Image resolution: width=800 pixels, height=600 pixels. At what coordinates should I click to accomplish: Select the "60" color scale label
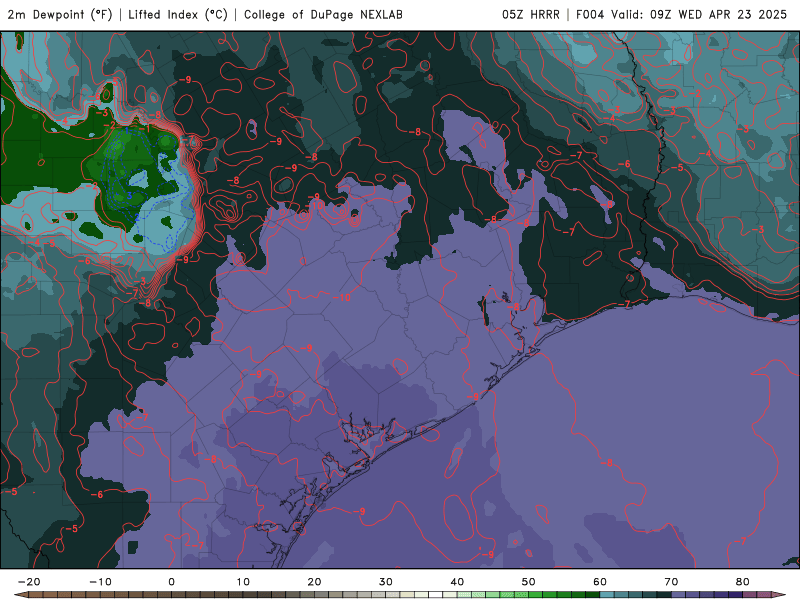[x=600, y=582]
